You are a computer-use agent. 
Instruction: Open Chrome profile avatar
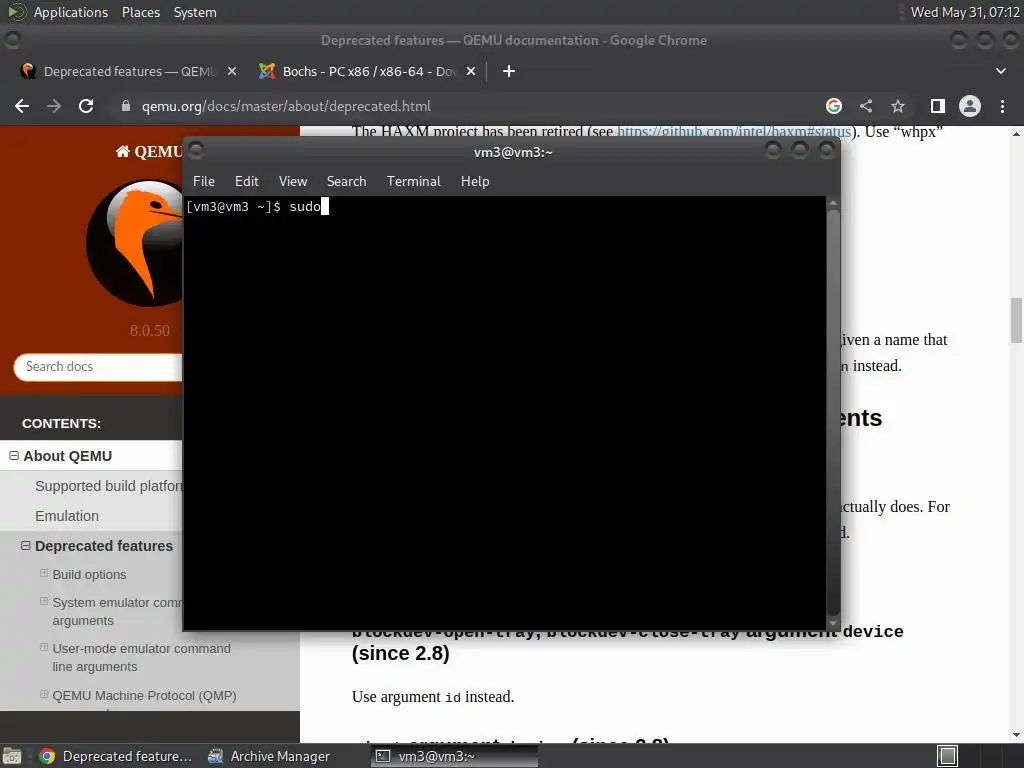[x=970, y=106]
